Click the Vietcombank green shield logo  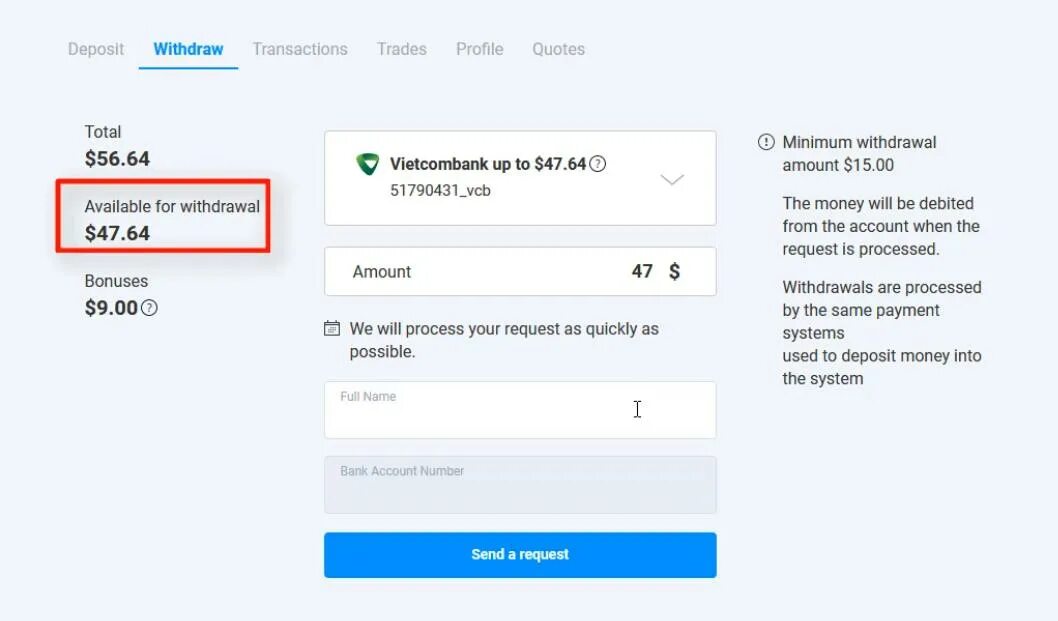[x=368, y=164]
